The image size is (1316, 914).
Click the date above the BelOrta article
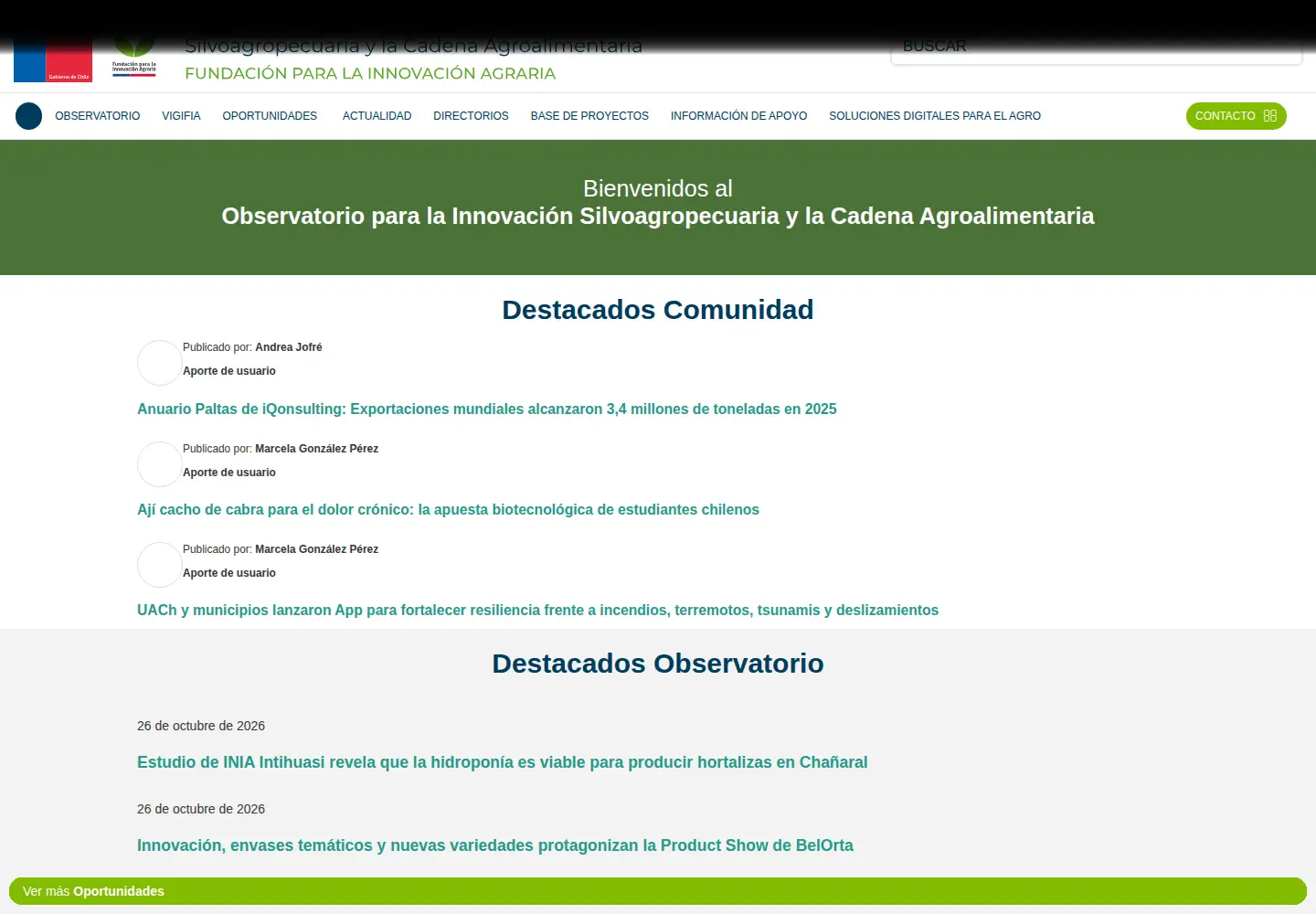pyautogui.click(x=201, y=809)
